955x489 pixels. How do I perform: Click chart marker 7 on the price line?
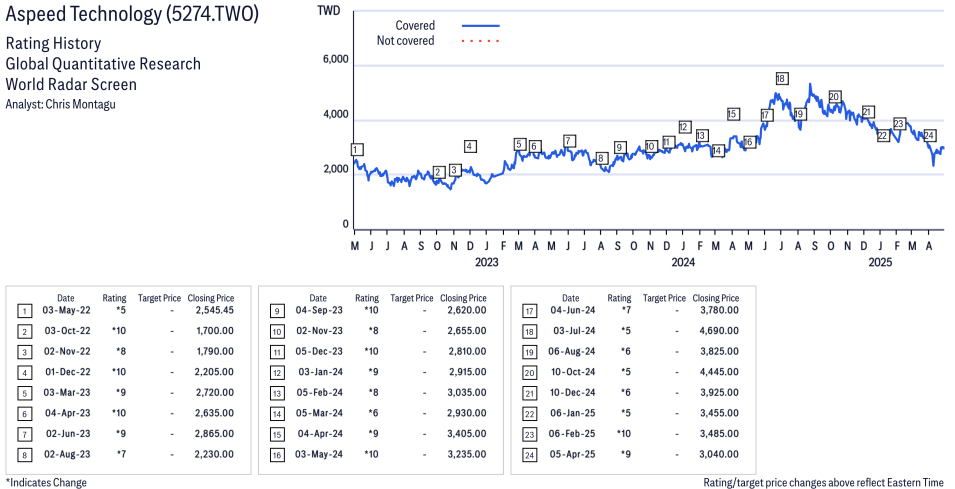(x=569, y=141)
